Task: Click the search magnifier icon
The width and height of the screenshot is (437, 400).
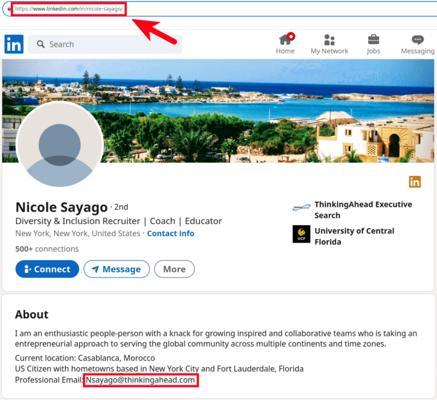Action: [x=41, y=44]
